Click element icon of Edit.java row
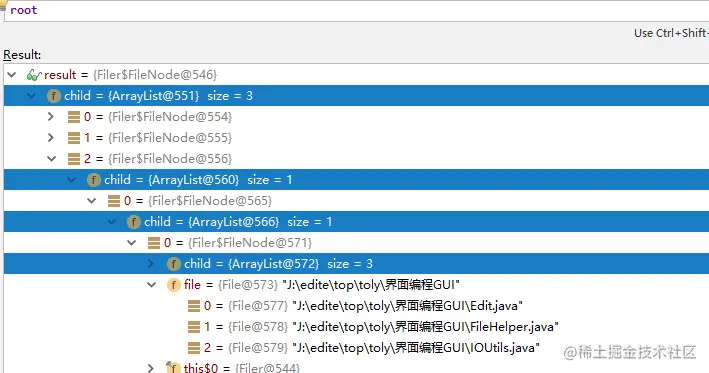This screenshot has width=709, height=373. coord(194,306)
